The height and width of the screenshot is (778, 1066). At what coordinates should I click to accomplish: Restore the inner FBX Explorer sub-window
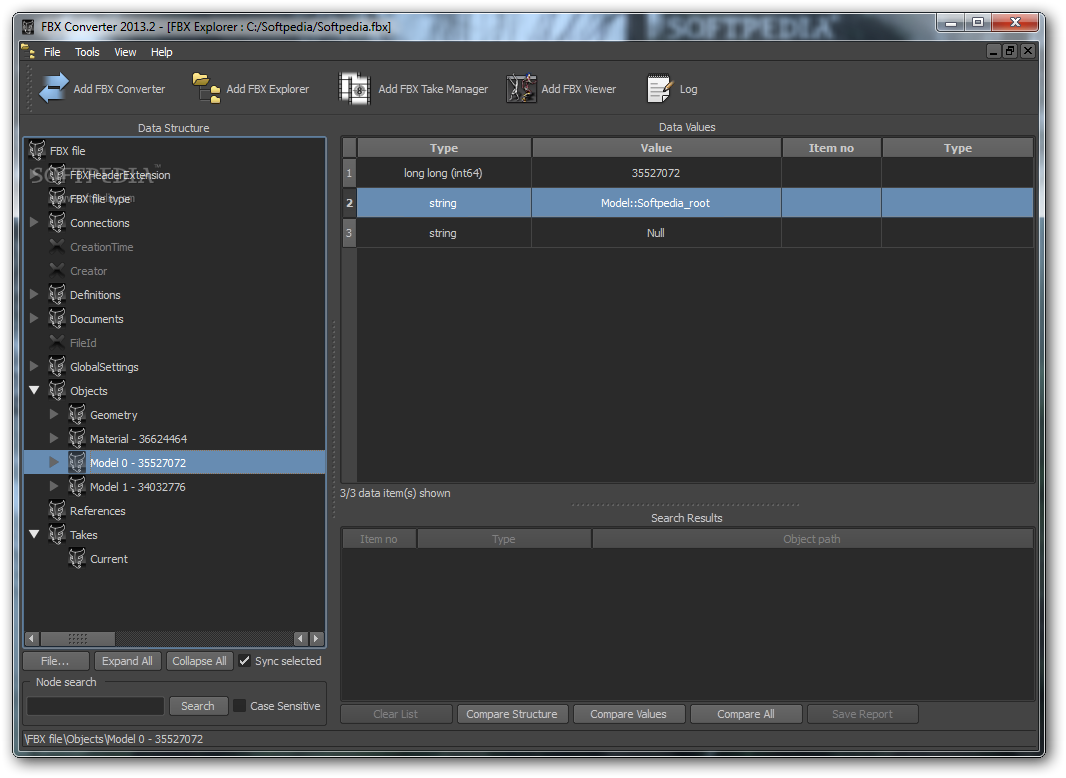(x=1010, y=51)
